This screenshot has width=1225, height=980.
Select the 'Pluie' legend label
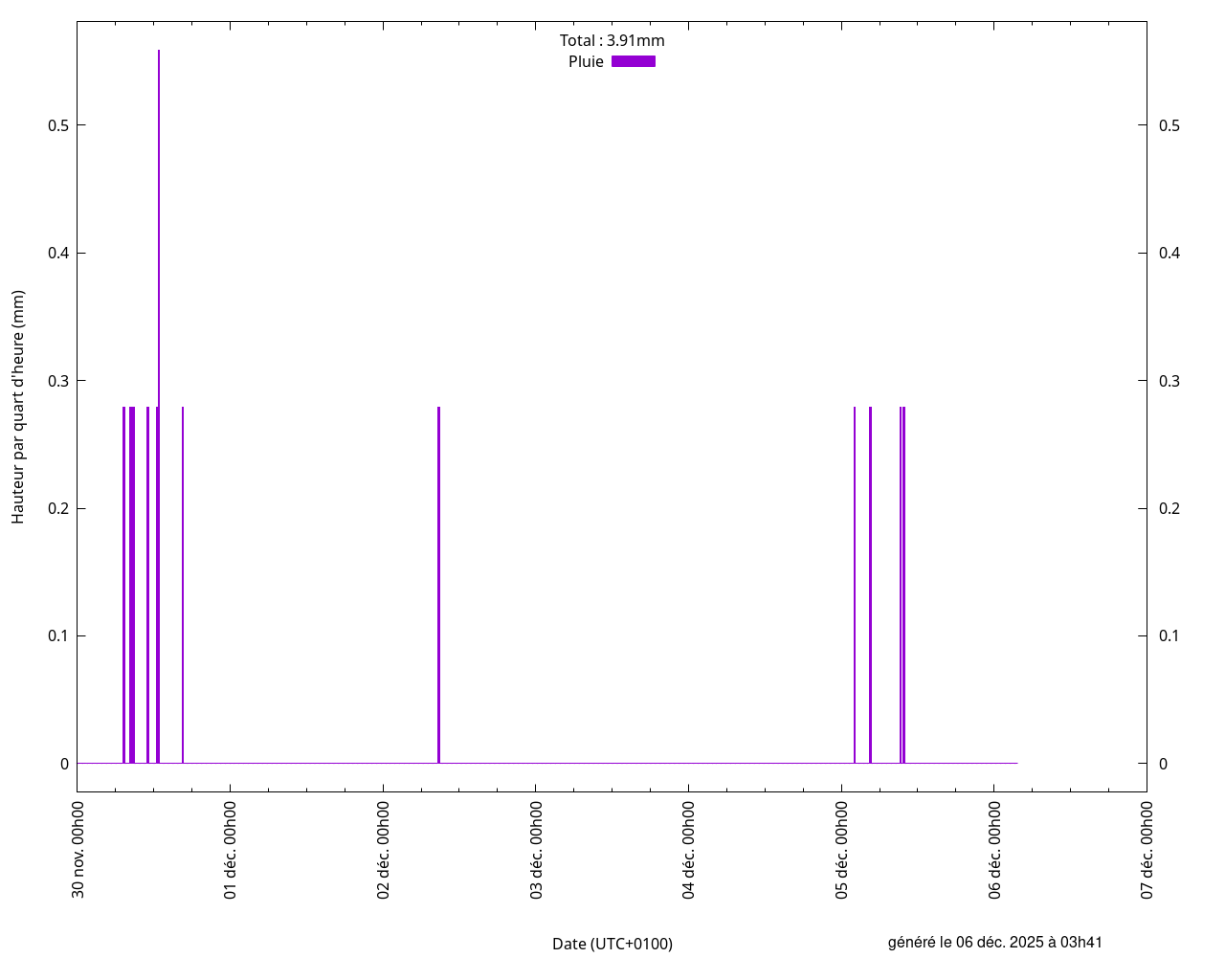(x=586, y=61)
